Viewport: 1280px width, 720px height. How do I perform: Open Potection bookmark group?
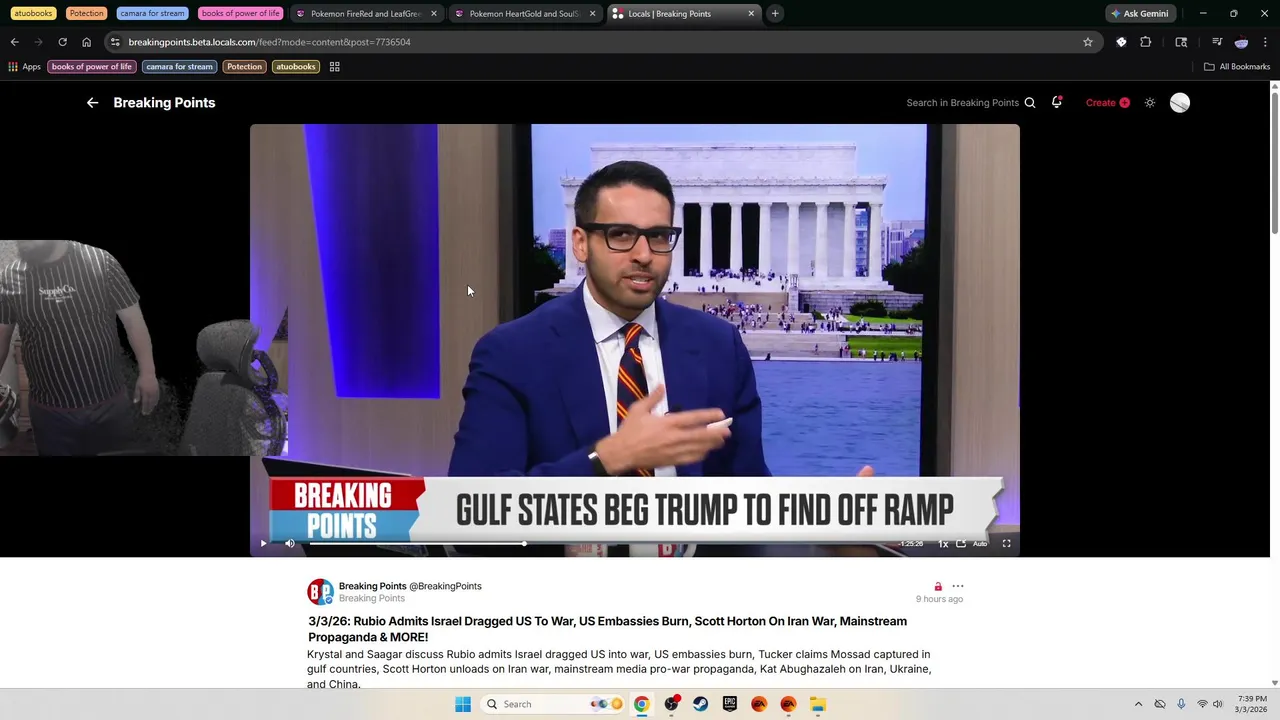(x=244, y=67)
